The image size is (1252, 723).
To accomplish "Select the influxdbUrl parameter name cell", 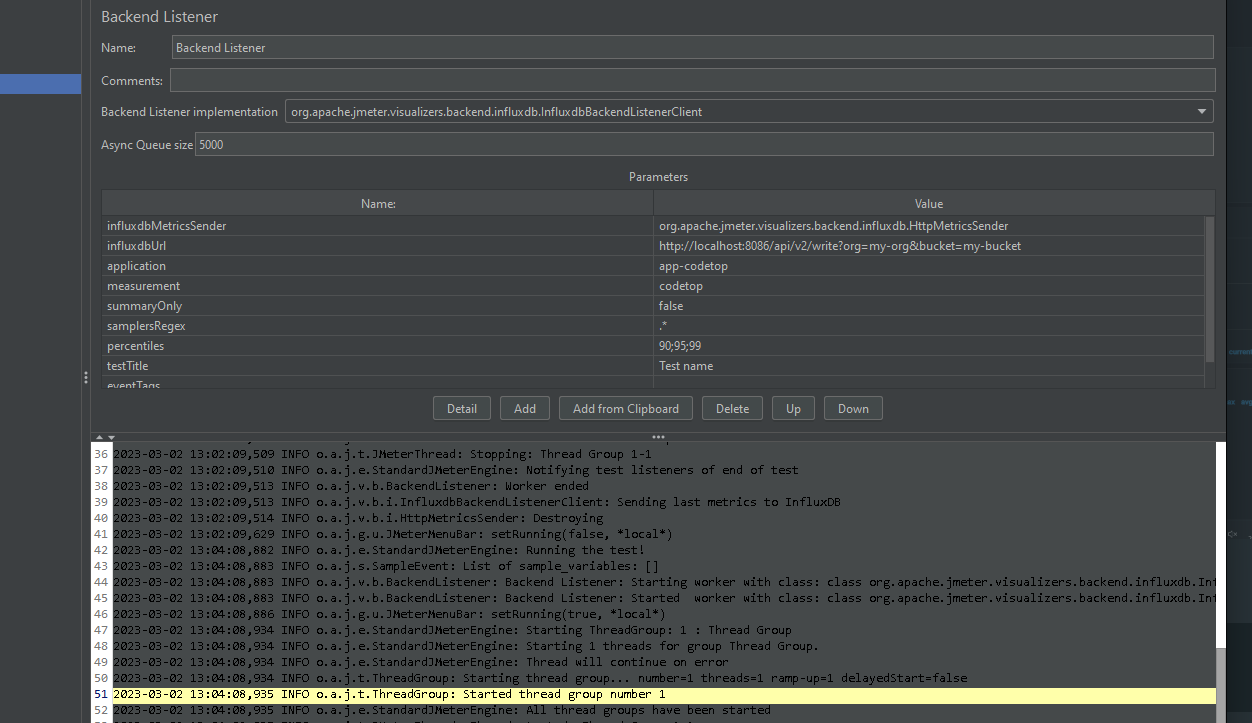I will point(377,246).
